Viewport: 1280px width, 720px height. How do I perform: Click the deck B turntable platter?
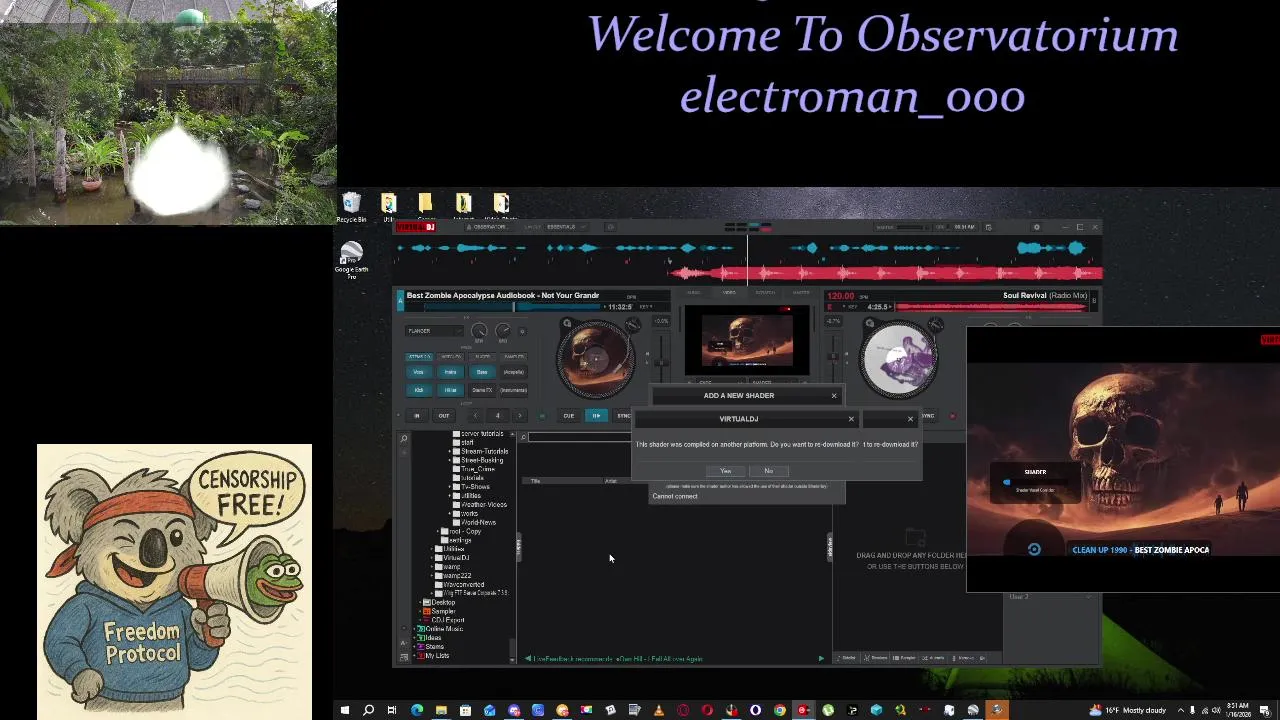(899, 358)
